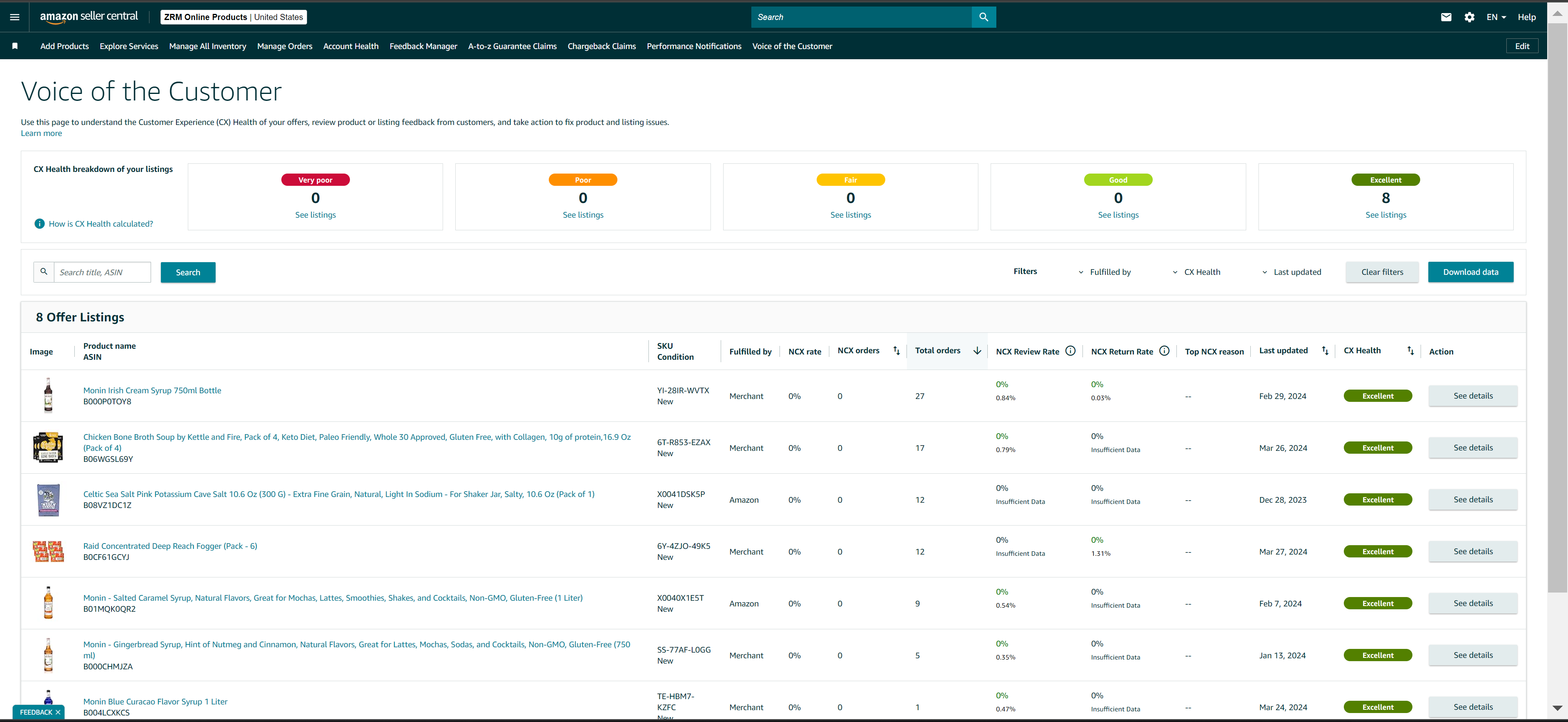Expand the Fulfilled by filter dropdown
Viewport: 1568px width, 722px height.
point(1105,272)
